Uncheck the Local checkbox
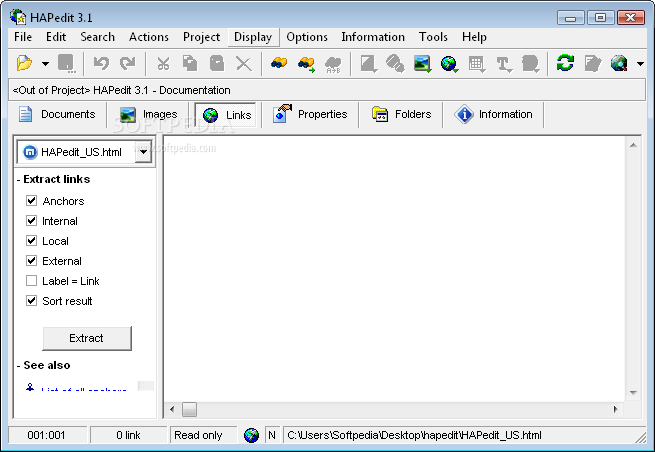 31,241
